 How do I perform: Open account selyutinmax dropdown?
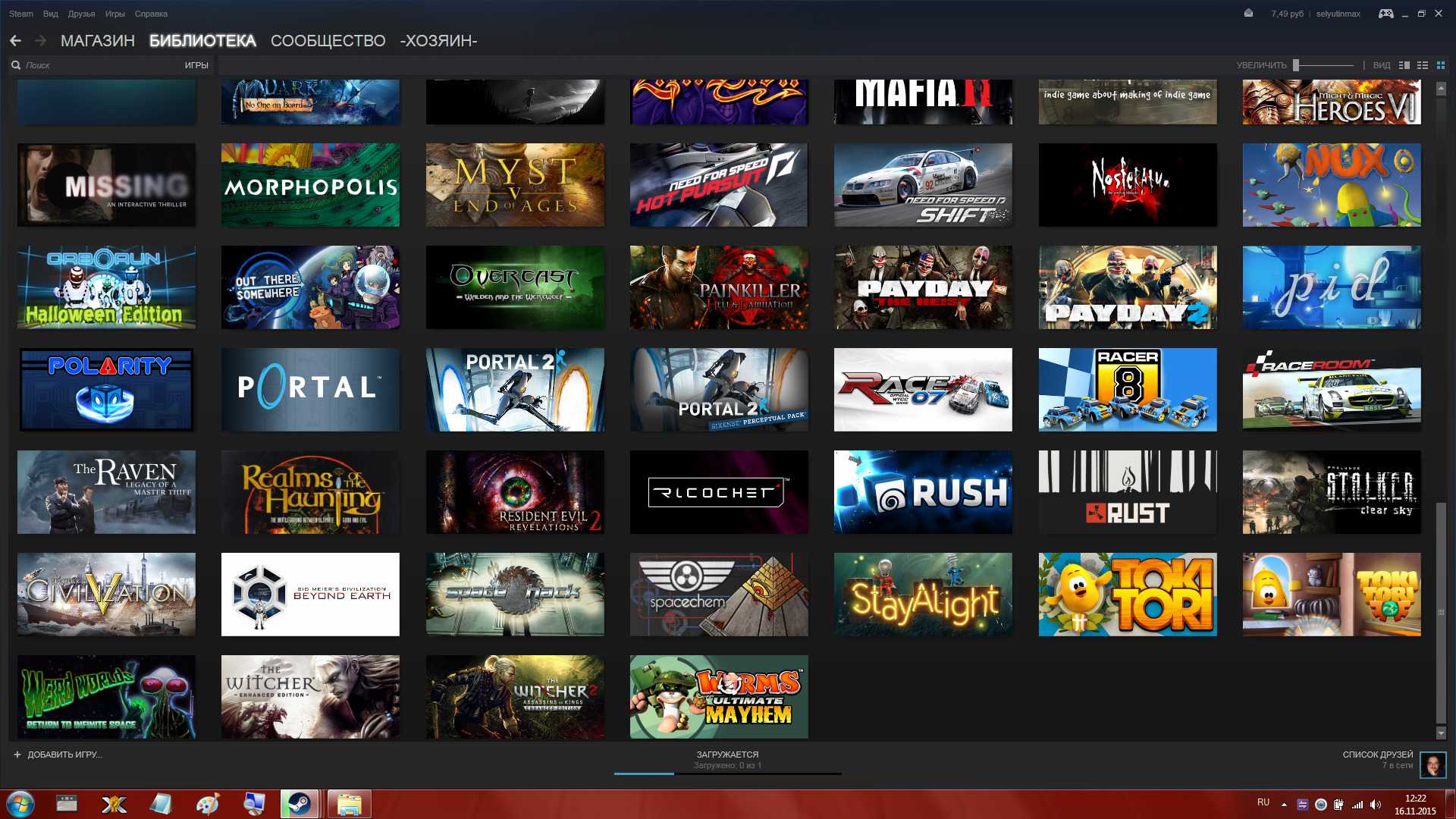(1338, 14)
